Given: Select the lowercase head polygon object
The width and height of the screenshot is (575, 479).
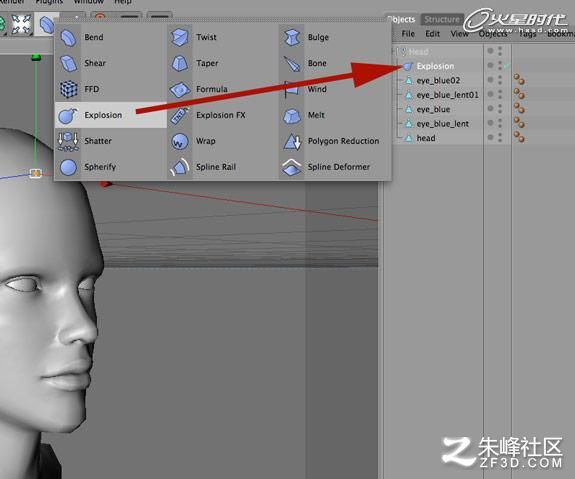Looking at the screenshot, I should coord(426,138).
